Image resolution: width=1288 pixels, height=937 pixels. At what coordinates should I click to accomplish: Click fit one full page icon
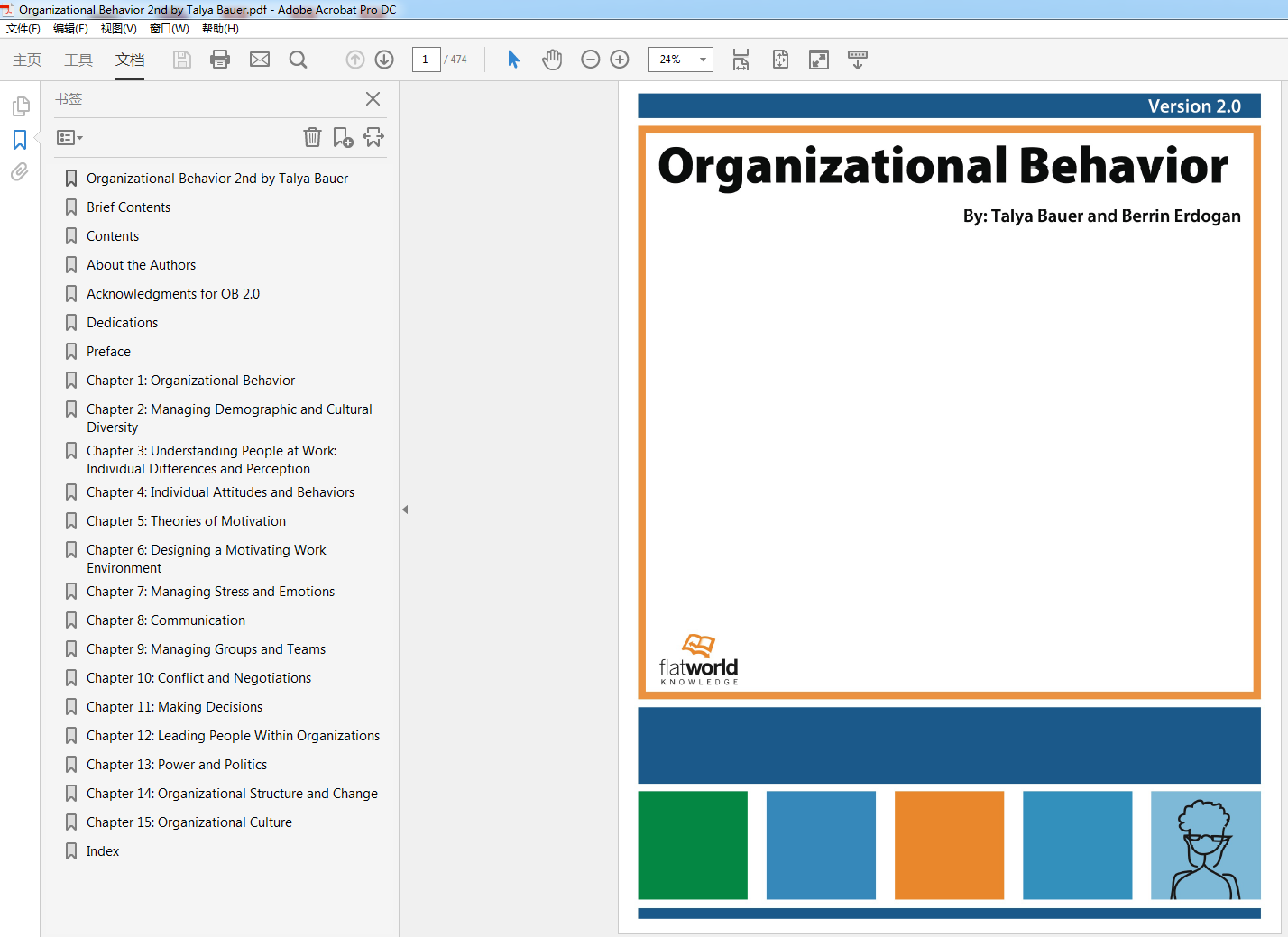(780, 60)
